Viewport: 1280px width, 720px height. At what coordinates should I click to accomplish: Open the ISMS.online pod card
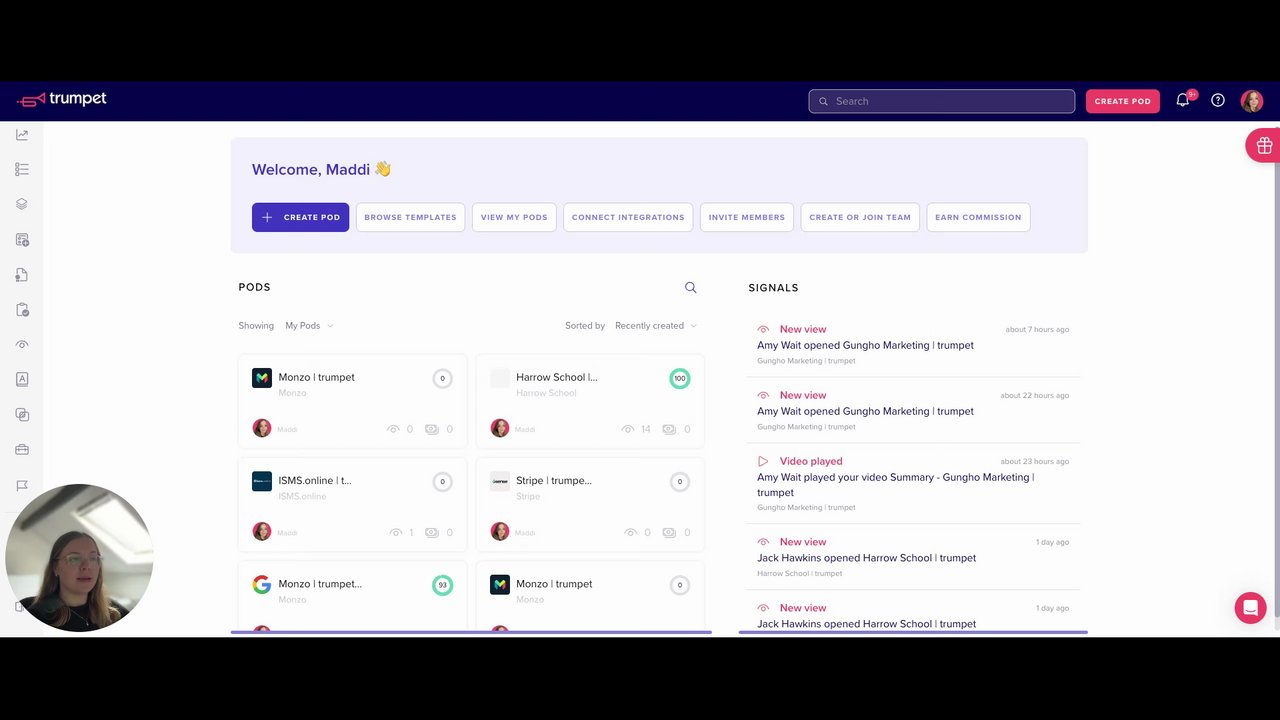pos(352,504)
